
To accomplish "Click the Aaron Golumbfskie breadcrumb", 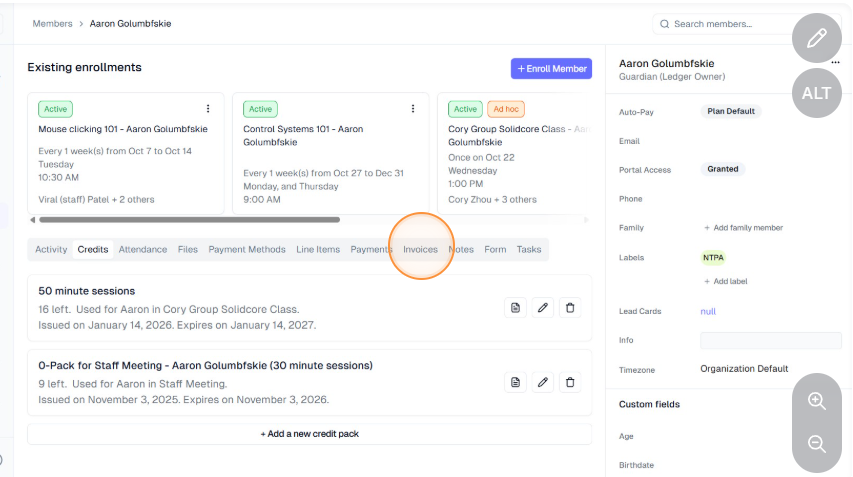I will point(131,23).
